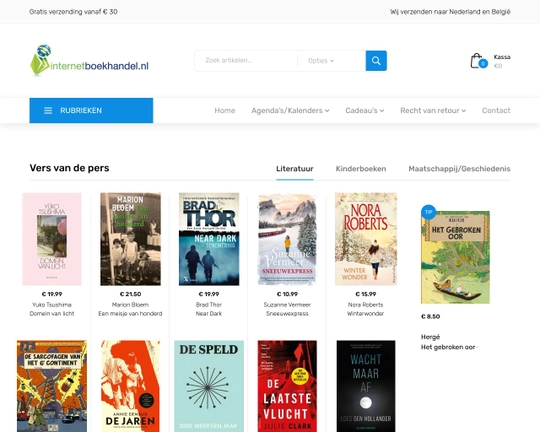540x432 pixels.
Task: Open the Contact page link
Action: (x=496, y=111)
